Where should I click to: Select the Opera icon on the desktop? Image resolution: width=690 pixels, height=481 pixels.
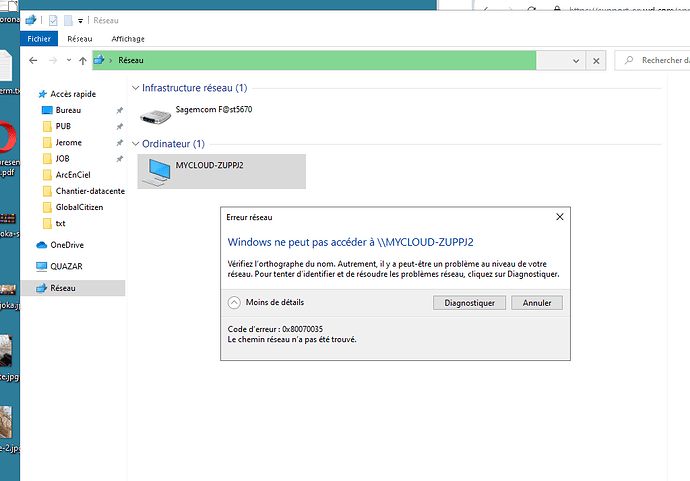point(8,137)
